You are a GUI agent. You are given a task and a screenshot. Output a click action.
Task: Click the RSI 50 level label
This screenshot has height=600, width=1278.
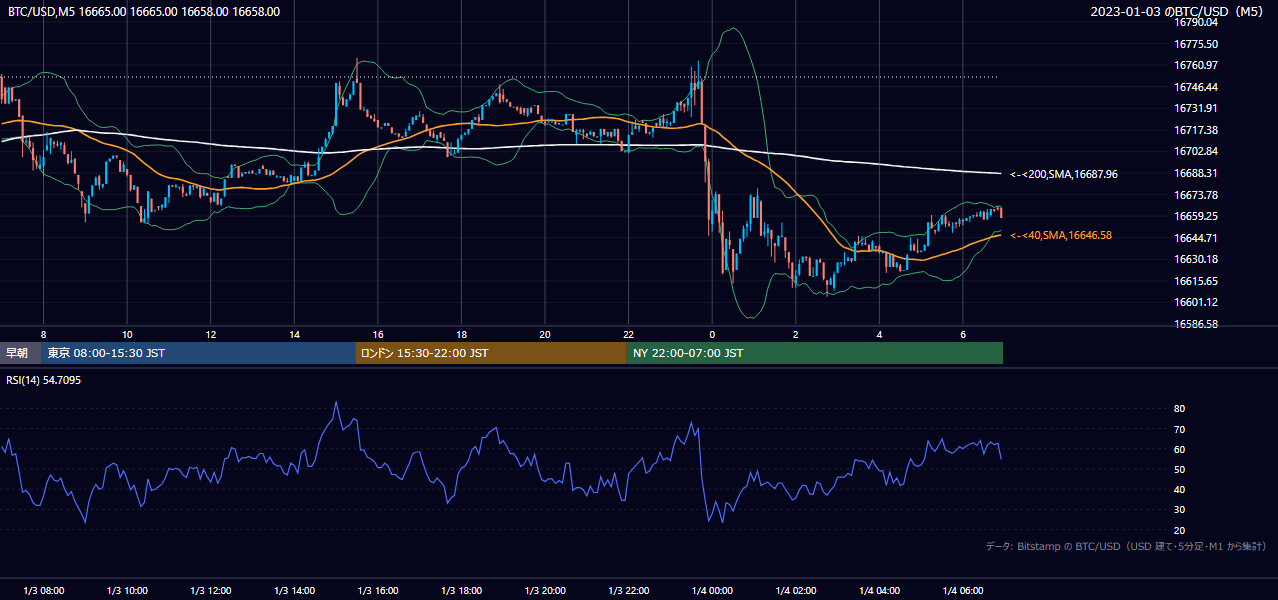[1180, 469]
